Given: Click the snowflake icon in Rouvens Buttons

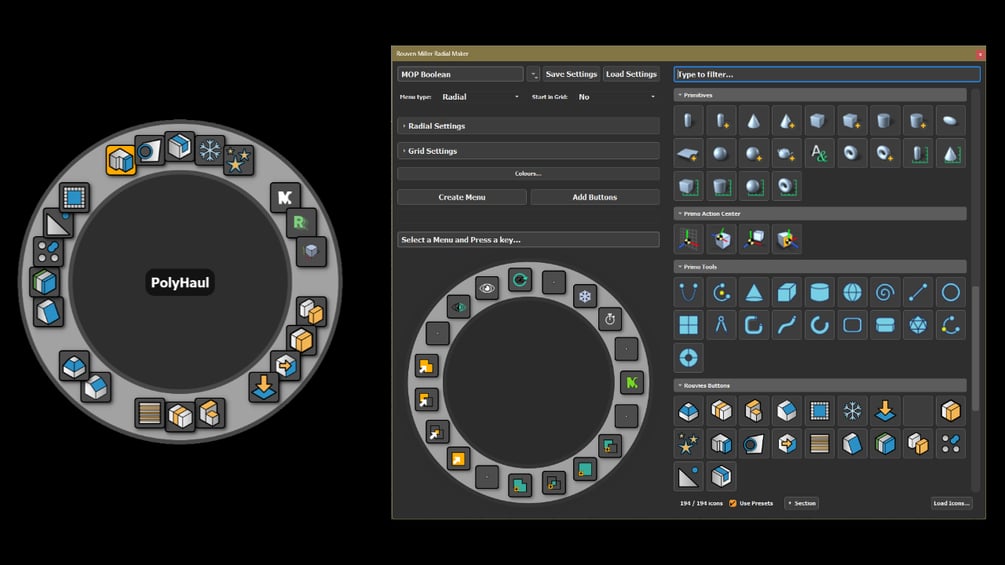Looking at the screenshot, I should click(852, 411).
